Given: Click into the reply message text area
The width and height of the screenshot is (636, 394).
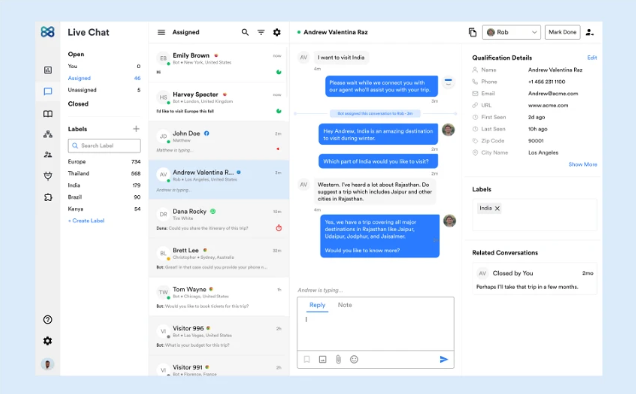Looking at the screenshot, I should click(376, 331).
